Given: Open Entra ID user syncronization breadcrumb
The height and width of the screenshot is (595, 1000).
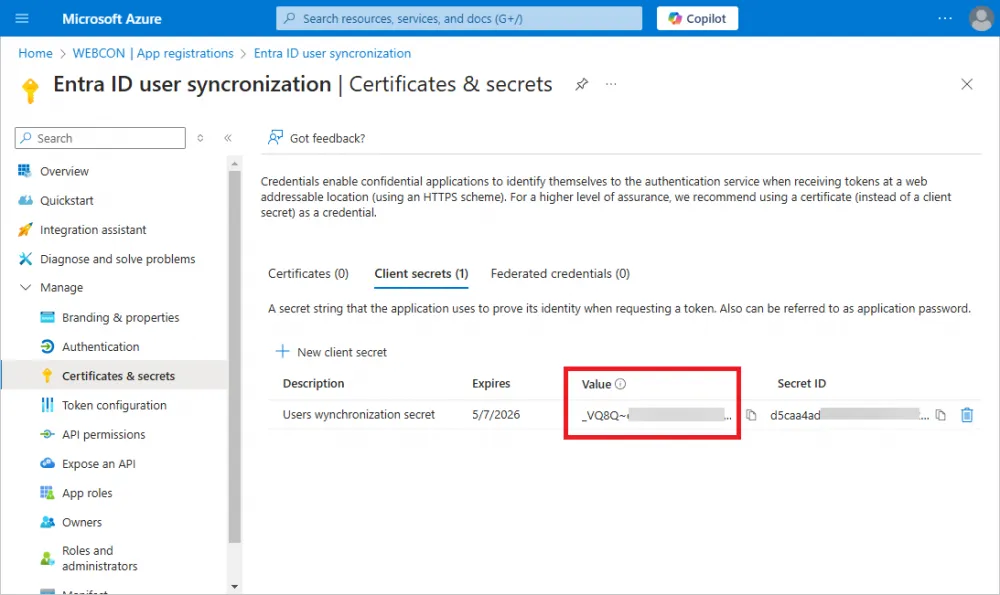Looking at the screenshot, I should point(332,54).
